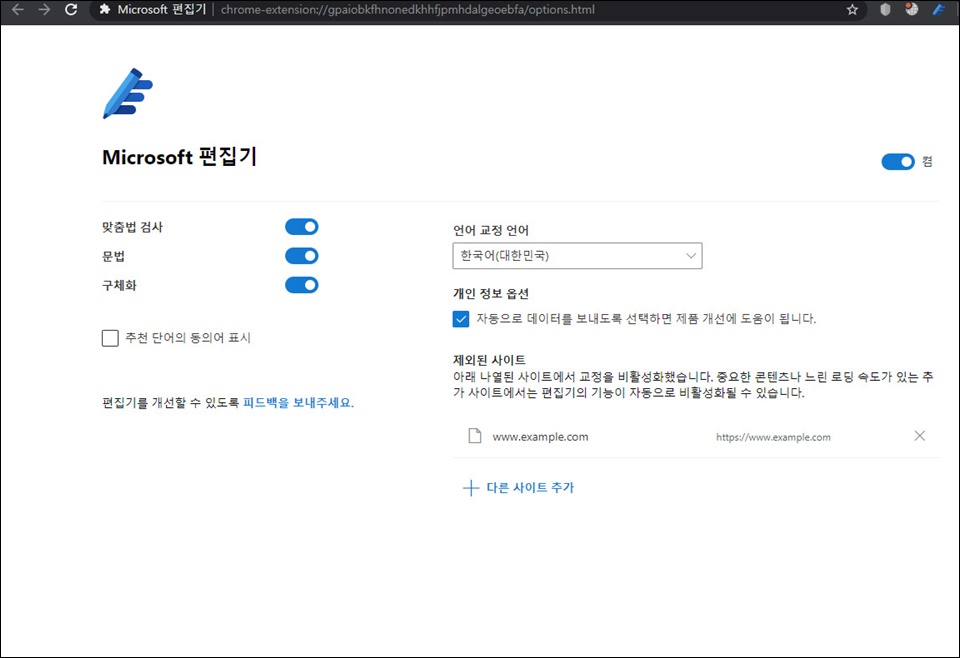Image resolution: width=960 pixels, height=658 pixels.
Task: Open the 한국어(대한민국) language dropdown
Action: click(x=577, y=256)
